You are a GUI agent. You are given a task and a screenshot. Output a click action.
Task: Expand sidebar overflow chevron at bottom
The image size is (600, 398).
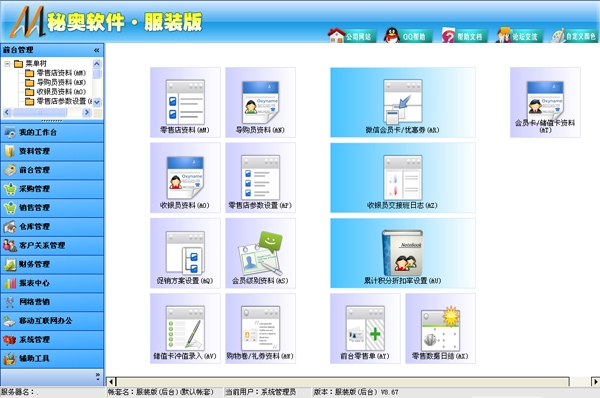tap(98, 377)
